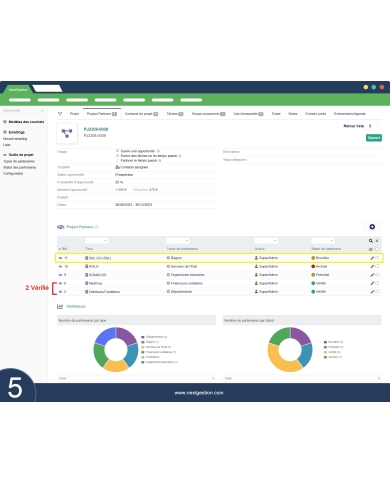This screenshot has width=390, height=484.
Task: Click the browser tab labeled NextGestion
Action: pyautogui.click(x=18, y=89)
